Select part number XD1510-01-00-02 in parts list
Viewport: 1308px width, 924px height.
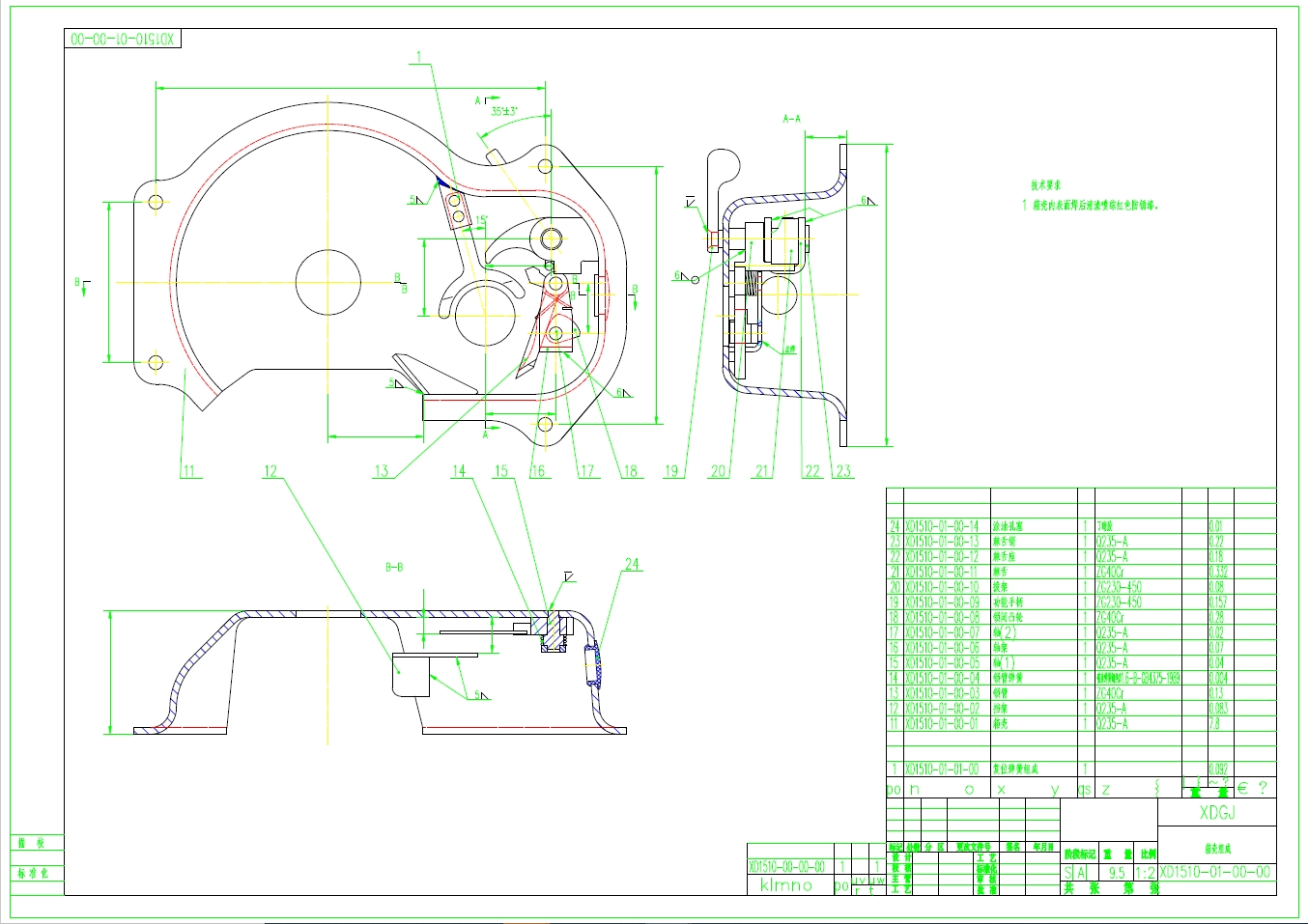tap(942, 708)
